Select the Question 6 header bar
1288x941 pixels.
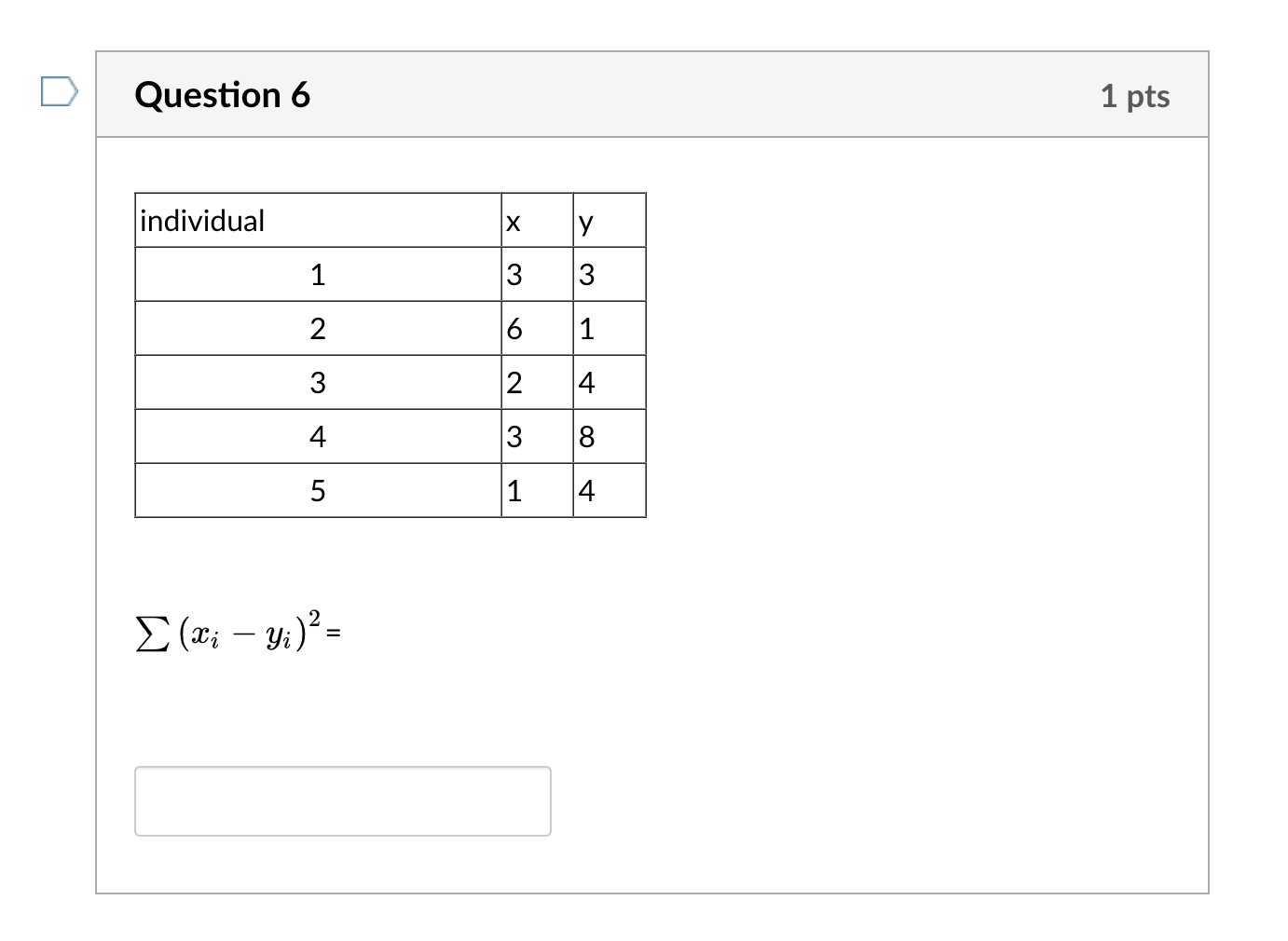(651, 93)
